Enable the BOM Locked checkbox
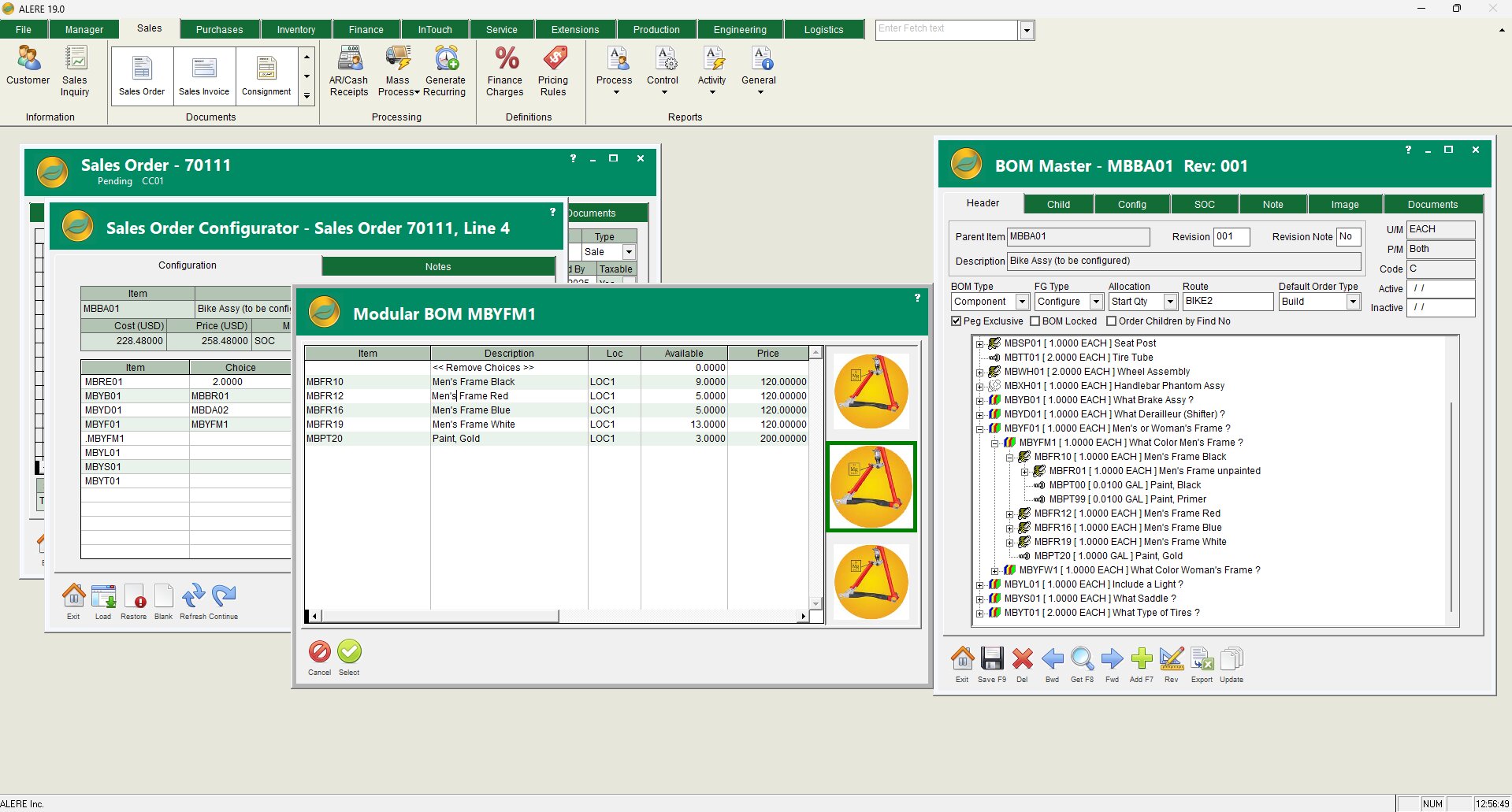Viewport: 1512px width, 812px height. [x=1035, y=321]
